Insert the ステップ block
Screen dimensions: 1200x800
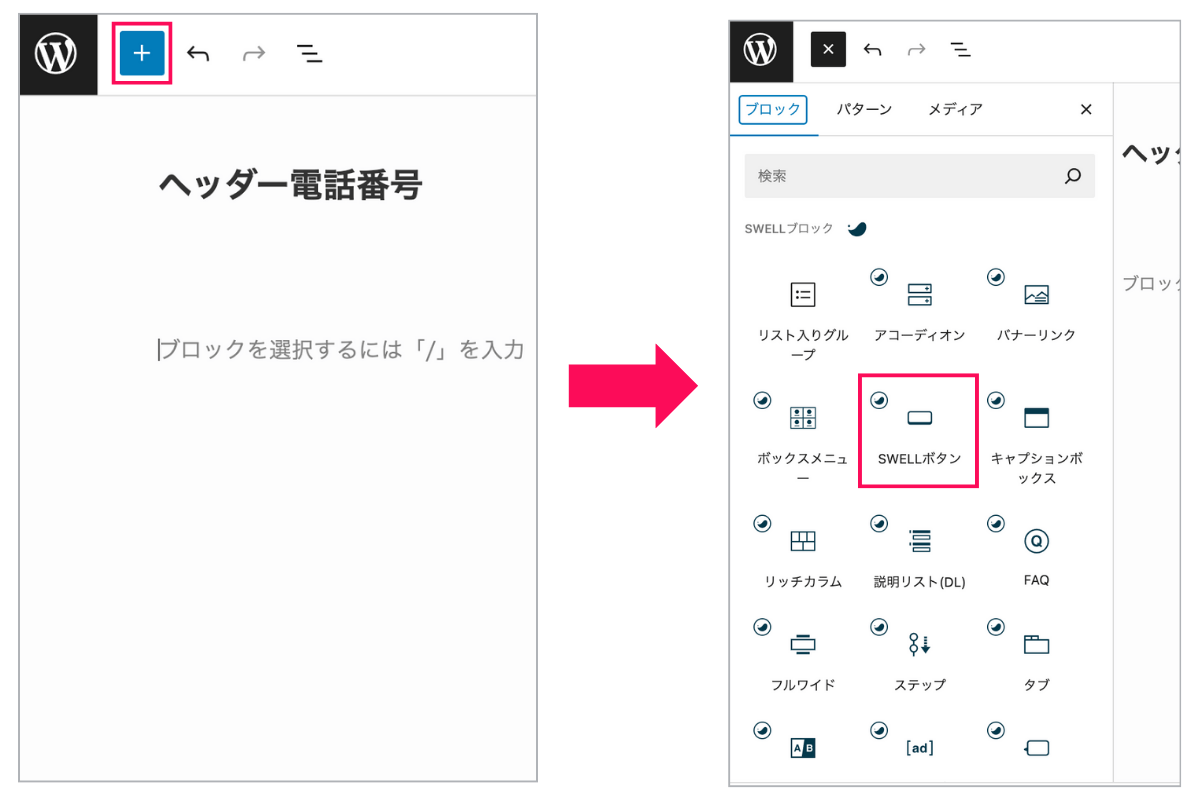(919, 657)
